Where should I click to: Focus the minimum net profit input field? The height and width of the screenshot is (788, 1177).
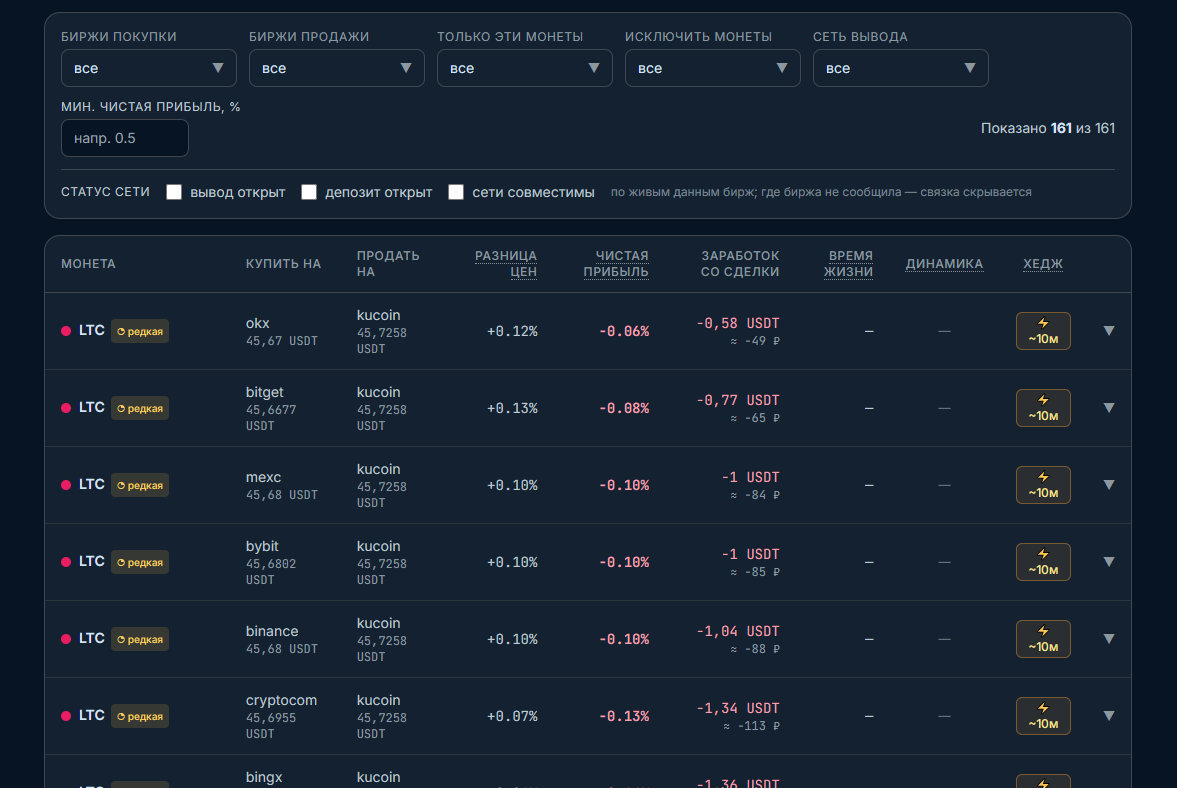[x=125, y=138]
